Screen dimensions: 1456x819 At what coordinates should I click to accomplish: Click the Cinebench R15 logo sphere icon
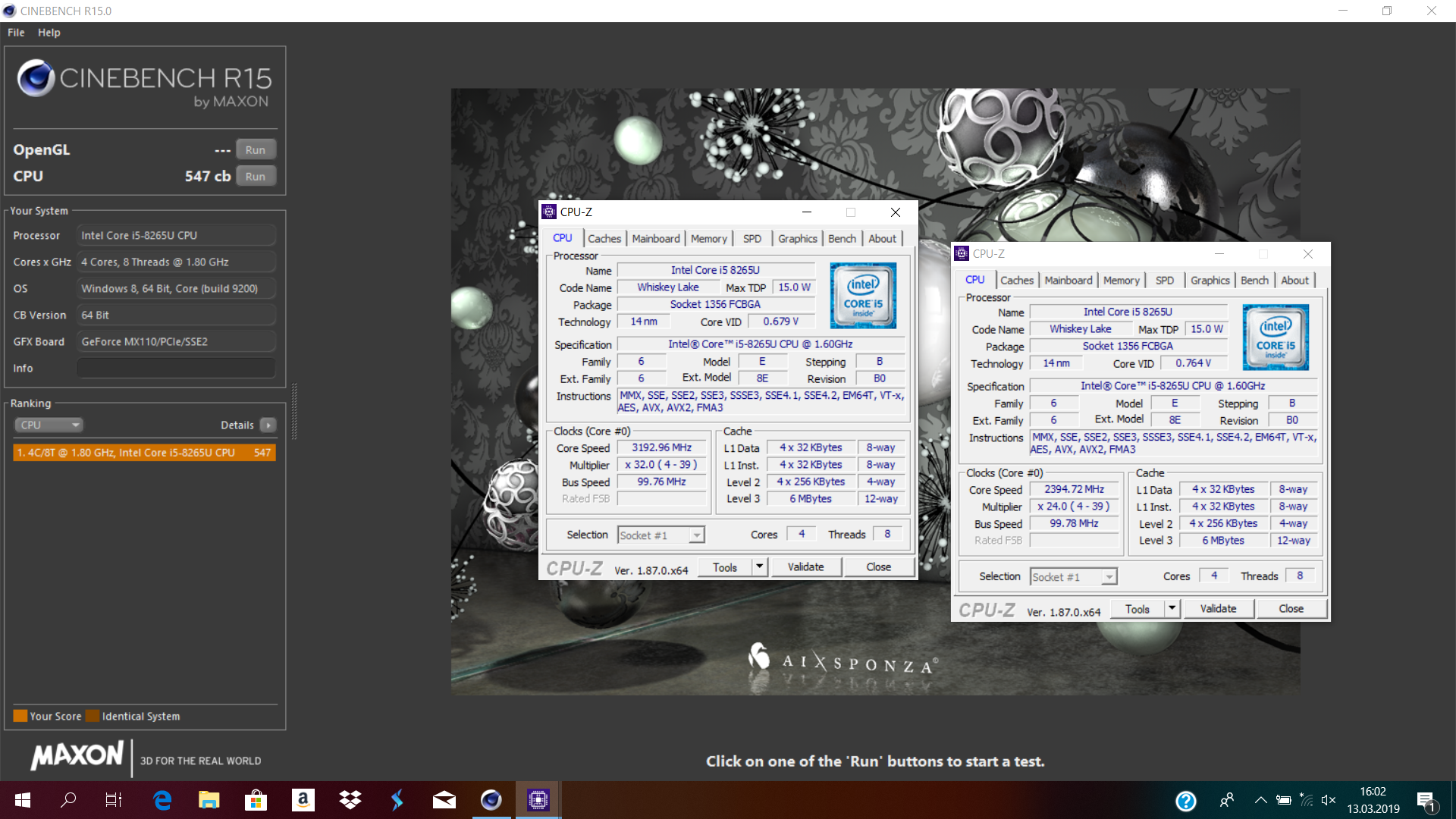pos(36,78)
